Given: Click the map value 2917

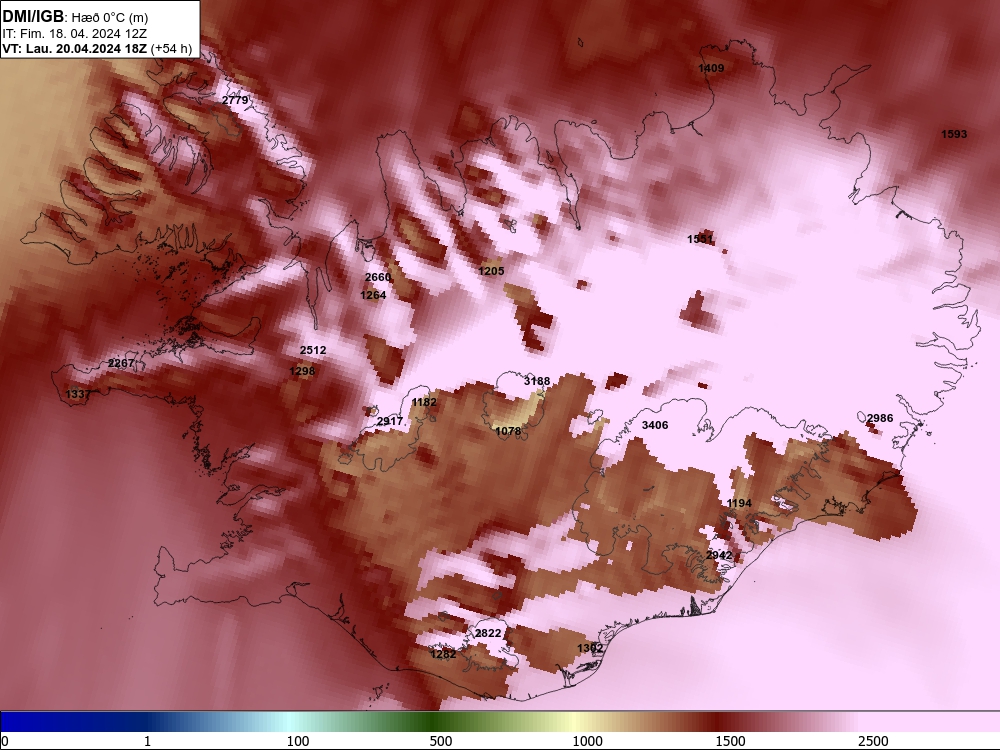Looking at the screenshot, I should pyautogui.click(x=390, y=421).
